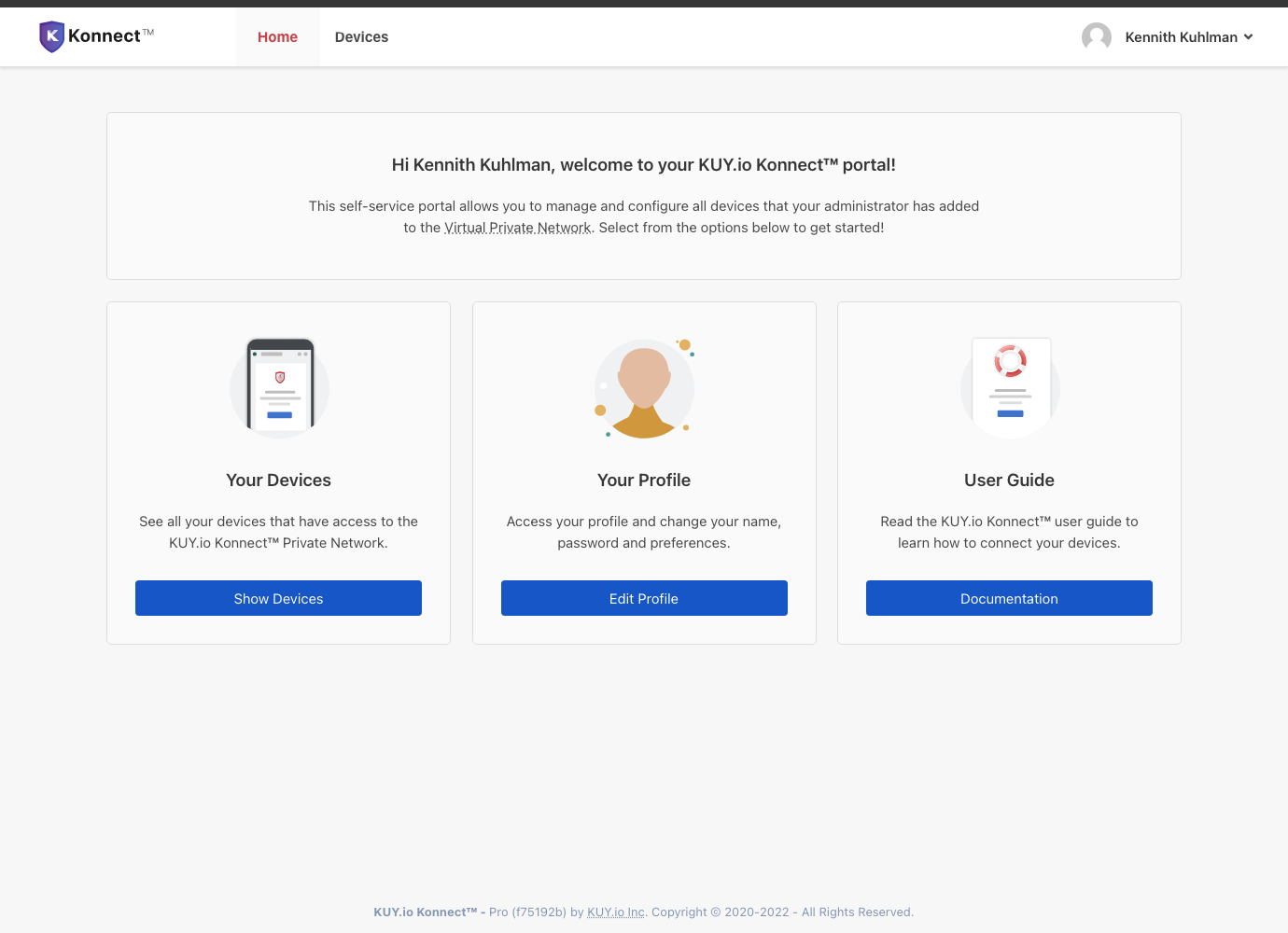
Task: Click the Your Profile heading
Action: click(x=644, y=480)
